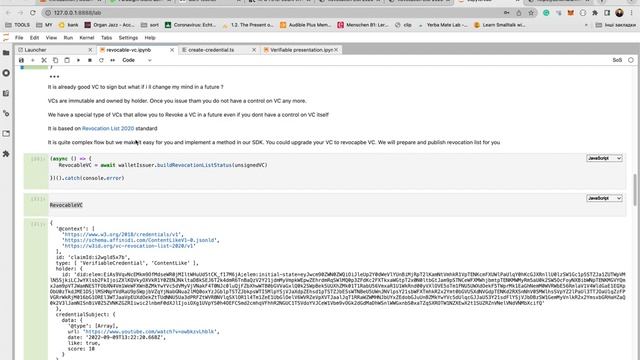The image size is (640, 360).
Task: Open the Edit menu
Action: [34, 38]
